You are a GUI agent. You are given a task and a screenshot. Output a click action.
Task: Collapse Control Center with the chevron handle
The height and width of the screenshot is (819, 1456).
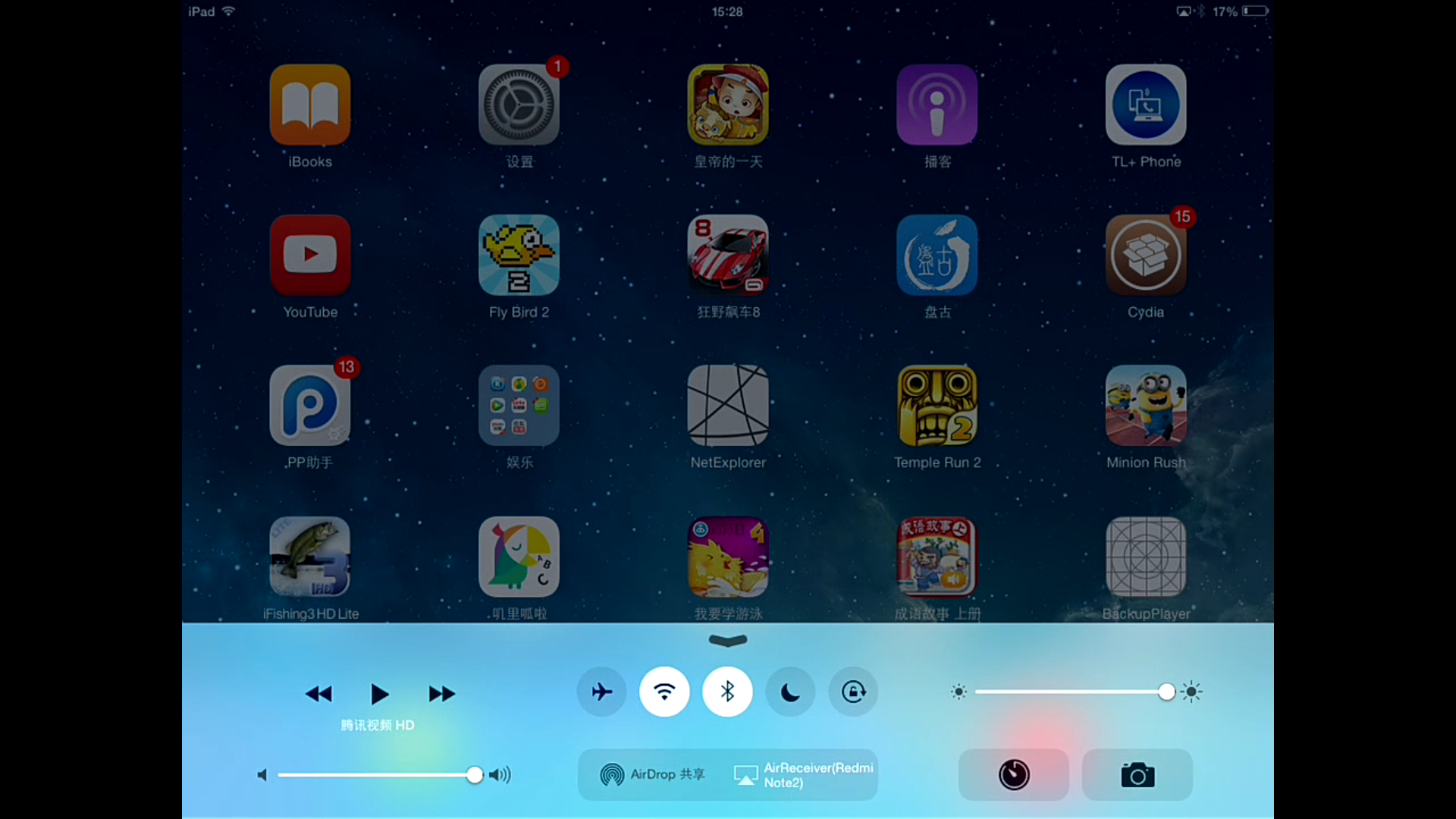(727, 641)
